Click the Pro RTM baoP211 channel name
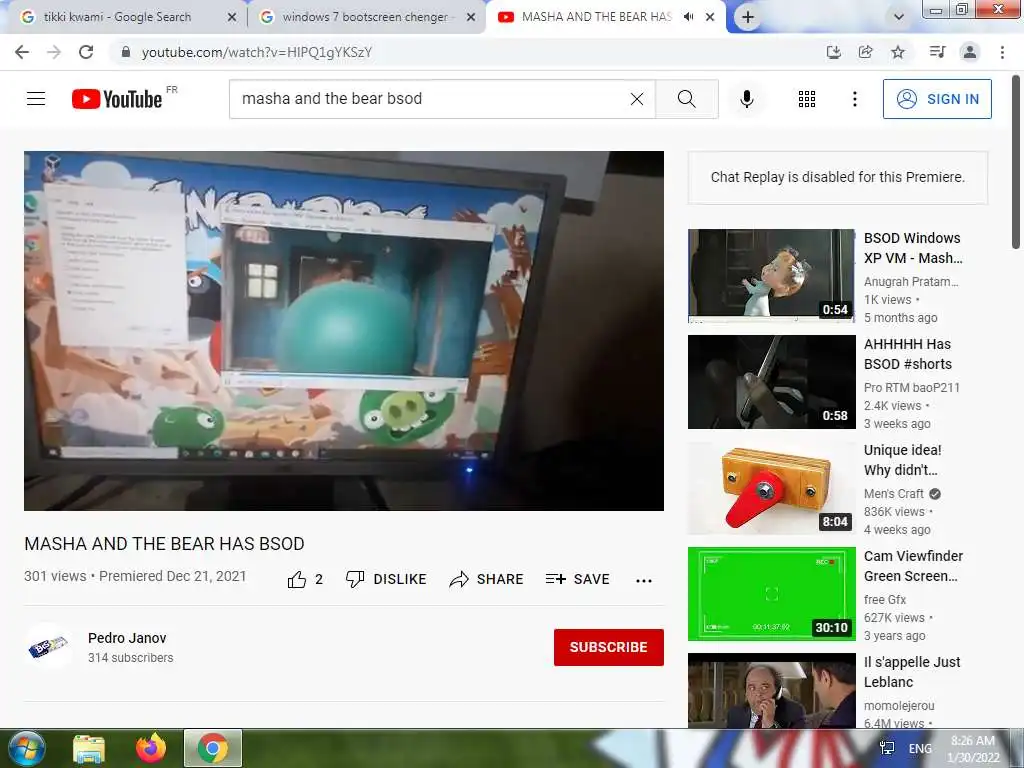The height and width of the screenshot is (768, 1024). click(912, 388)
